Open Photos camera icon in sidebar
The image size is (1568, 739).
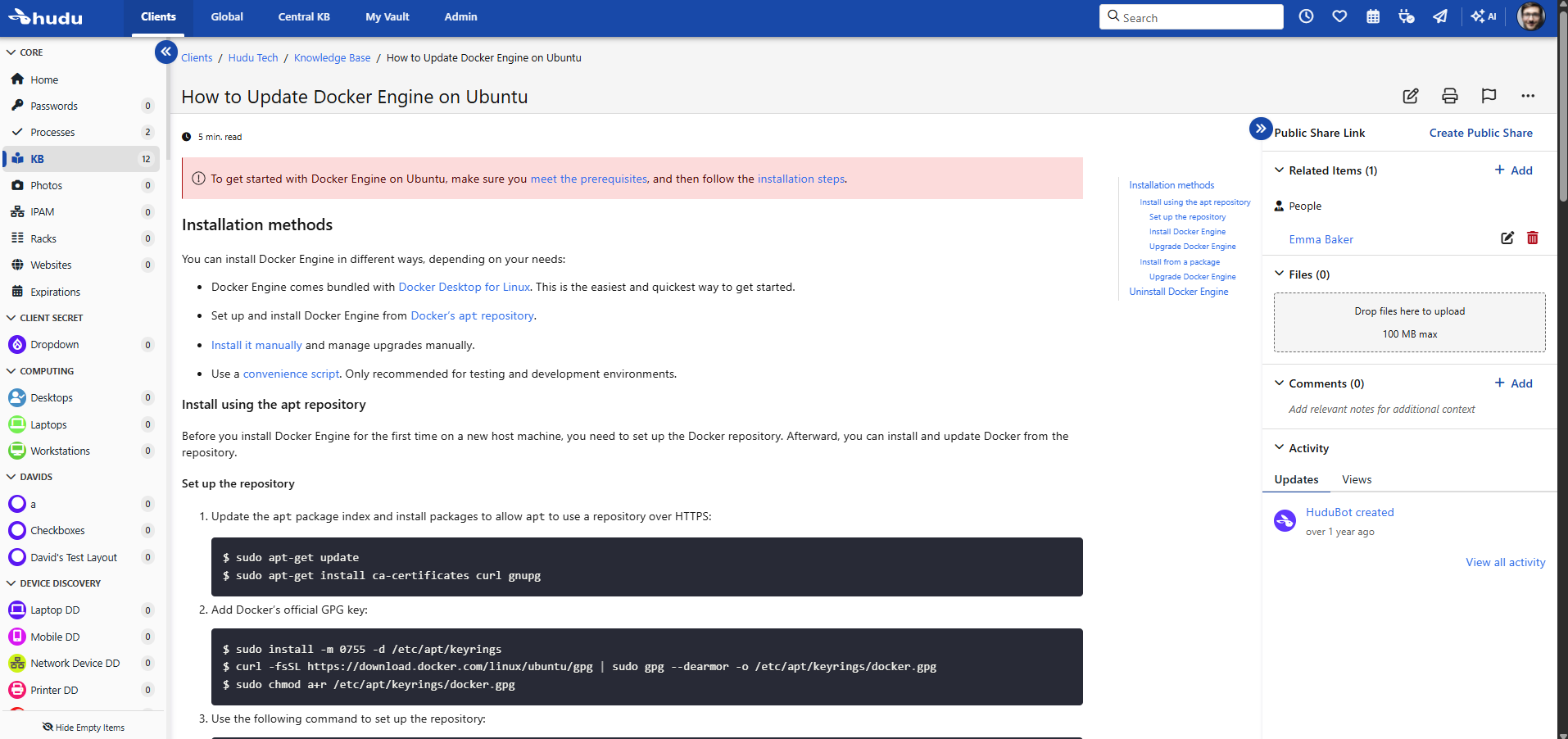tap(17, 185)
